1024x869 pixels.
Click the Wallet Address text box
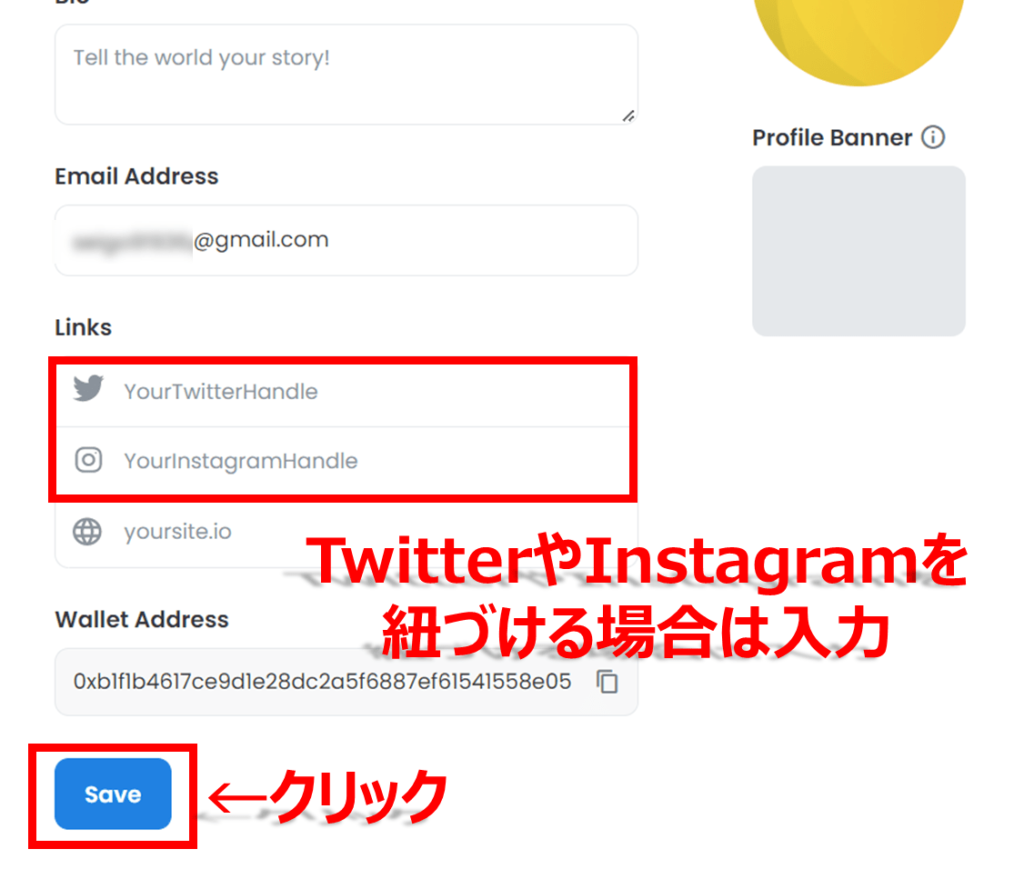(346, 682)
